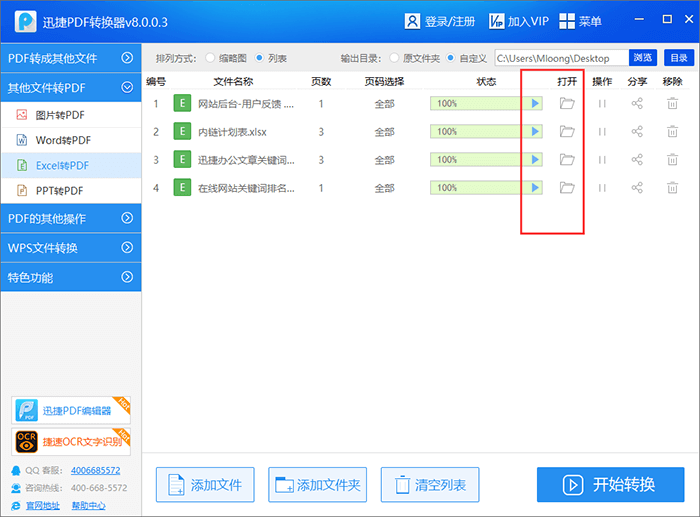Expand WPS文件转换 section
700x517 pixels.
tap(71, 248)
